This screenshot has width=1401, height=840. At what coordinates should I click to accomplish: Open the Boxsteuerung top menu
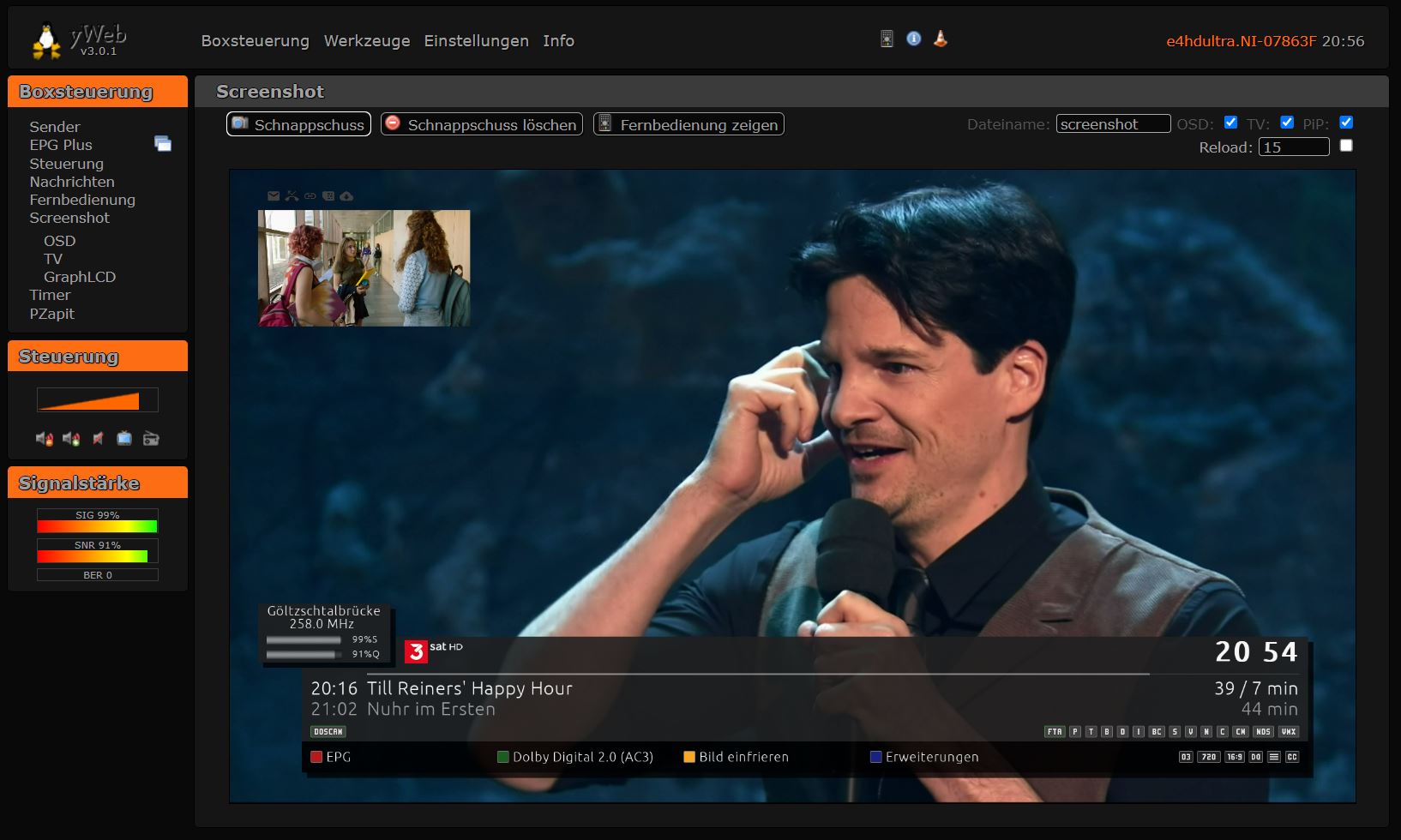pyautogui.click(x=255, y=41)
